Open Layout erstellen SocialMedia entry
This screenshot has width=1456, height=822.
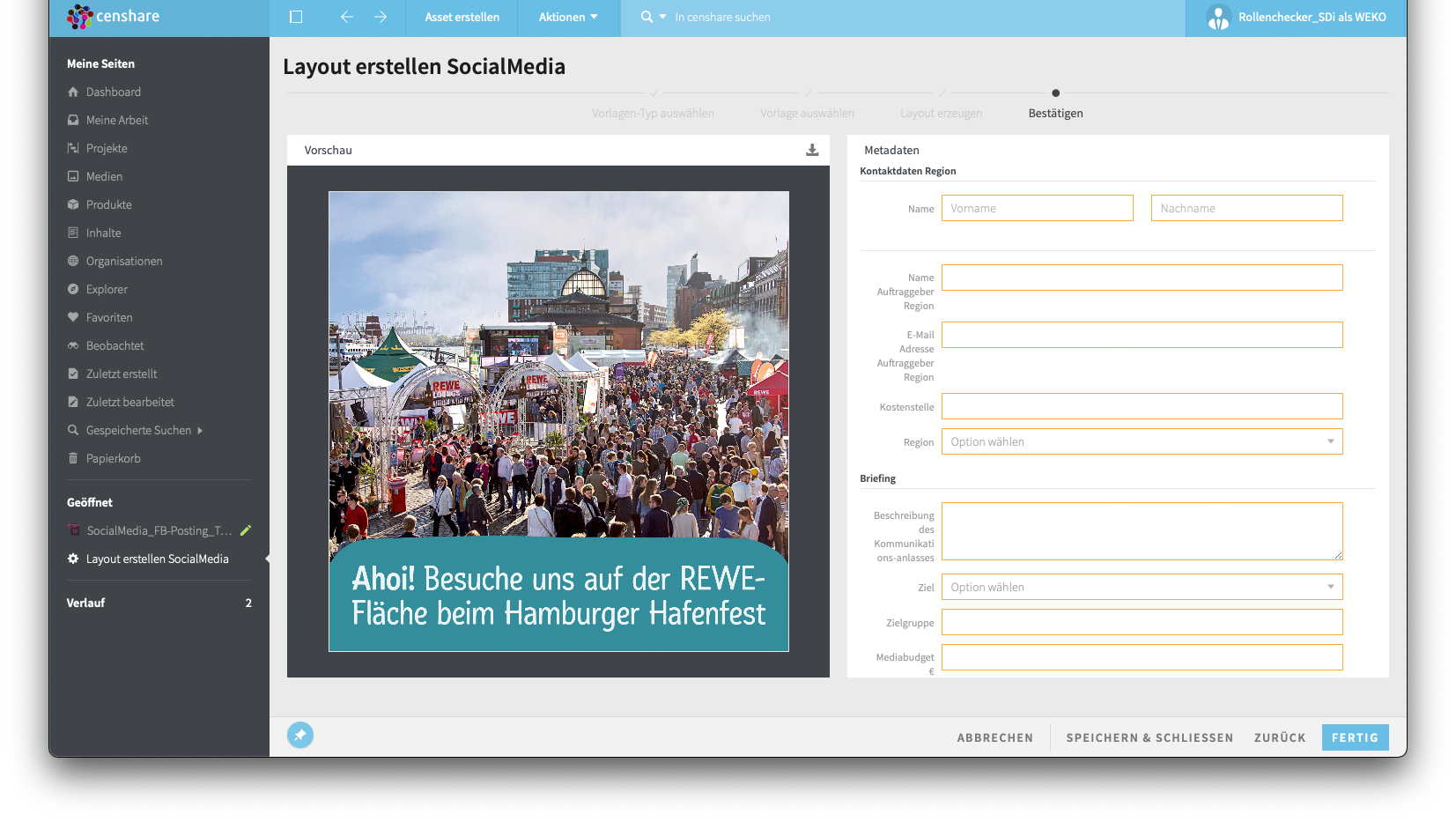pyautogui.click(x=159, y=559)
